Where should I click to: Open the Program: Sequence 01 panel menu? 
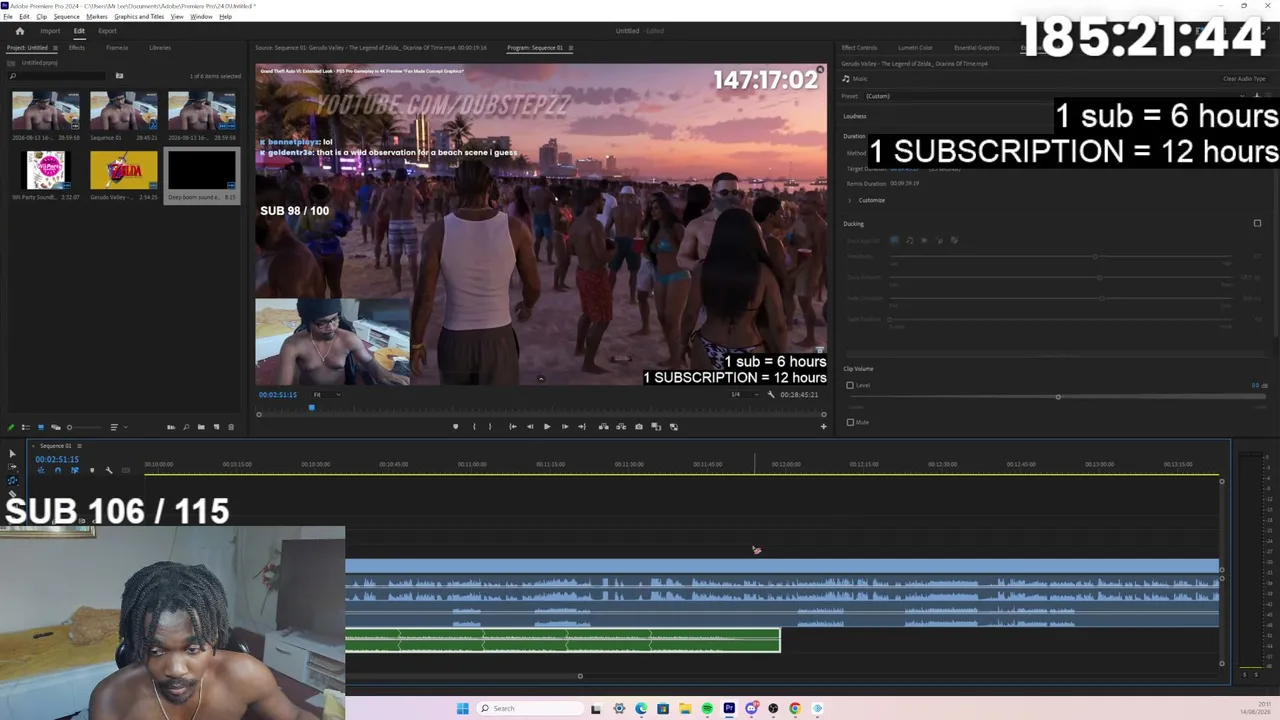click(x=571, y=48)
